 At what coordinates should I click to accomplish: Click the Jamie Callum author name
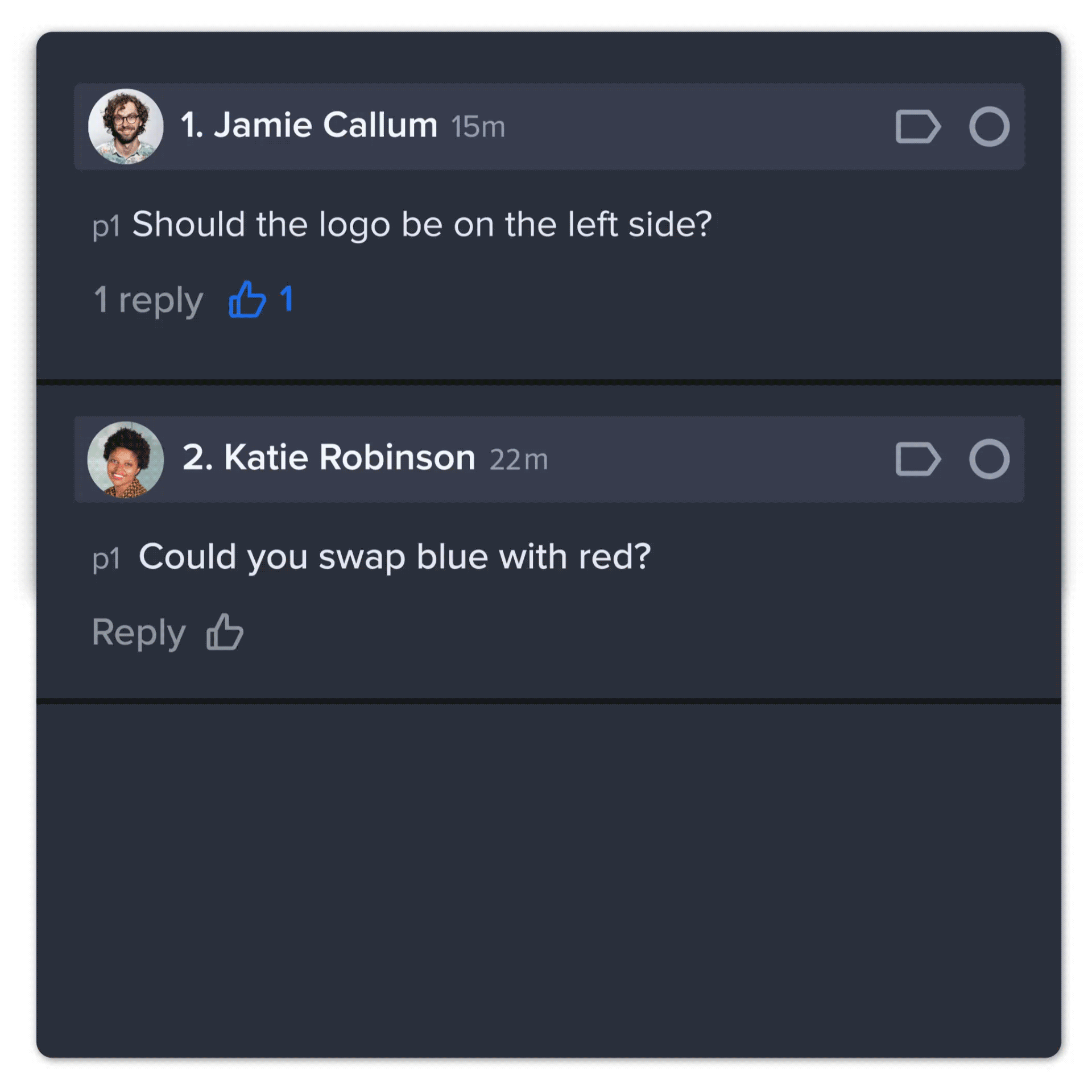325,125
